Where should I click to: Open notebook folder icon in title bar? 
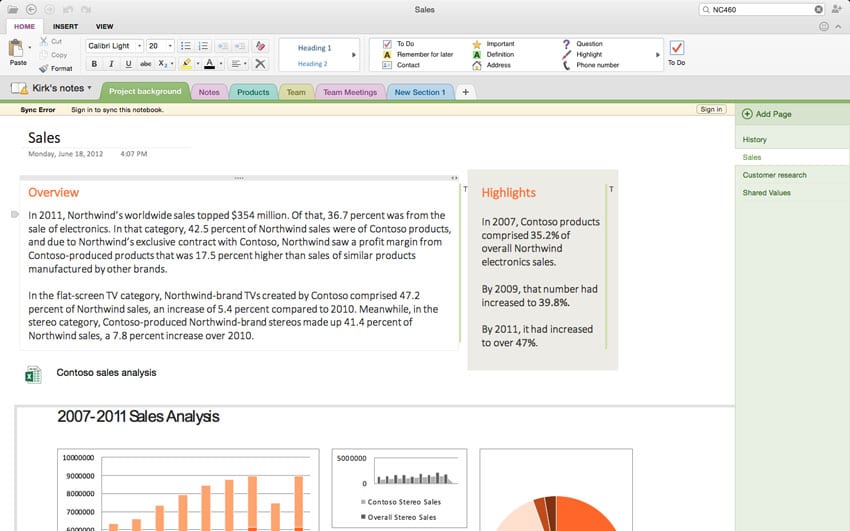[x=12, y=10]
